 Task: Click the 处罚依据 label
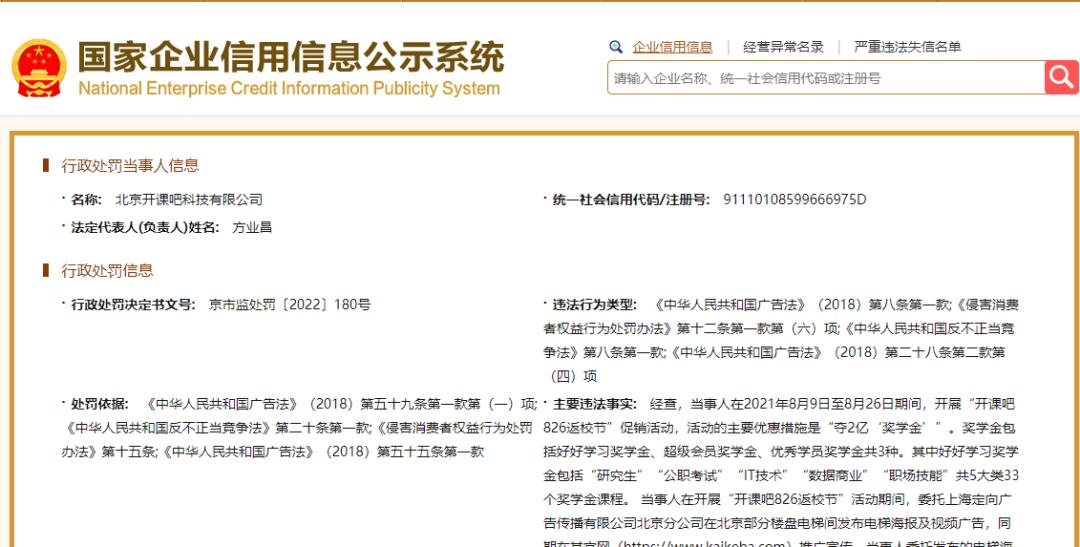click(x=100, y=403)
